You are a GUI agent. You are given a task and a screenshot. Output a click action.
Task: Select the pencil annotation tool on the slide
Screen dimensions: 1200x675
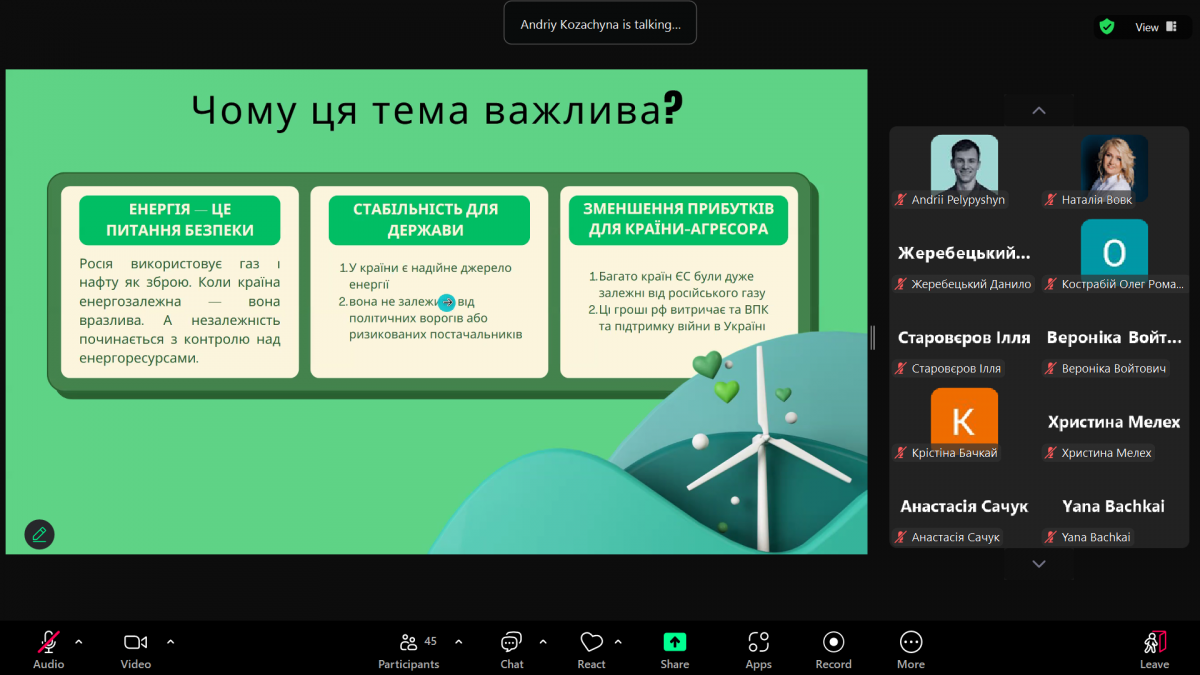coord(39,534)
